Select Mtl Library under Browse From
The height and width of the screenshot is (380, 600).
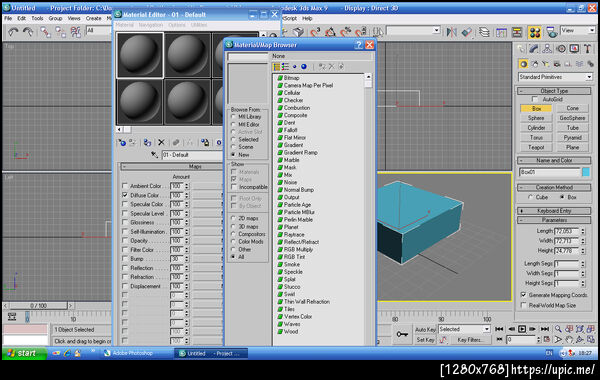pos(233,117)
